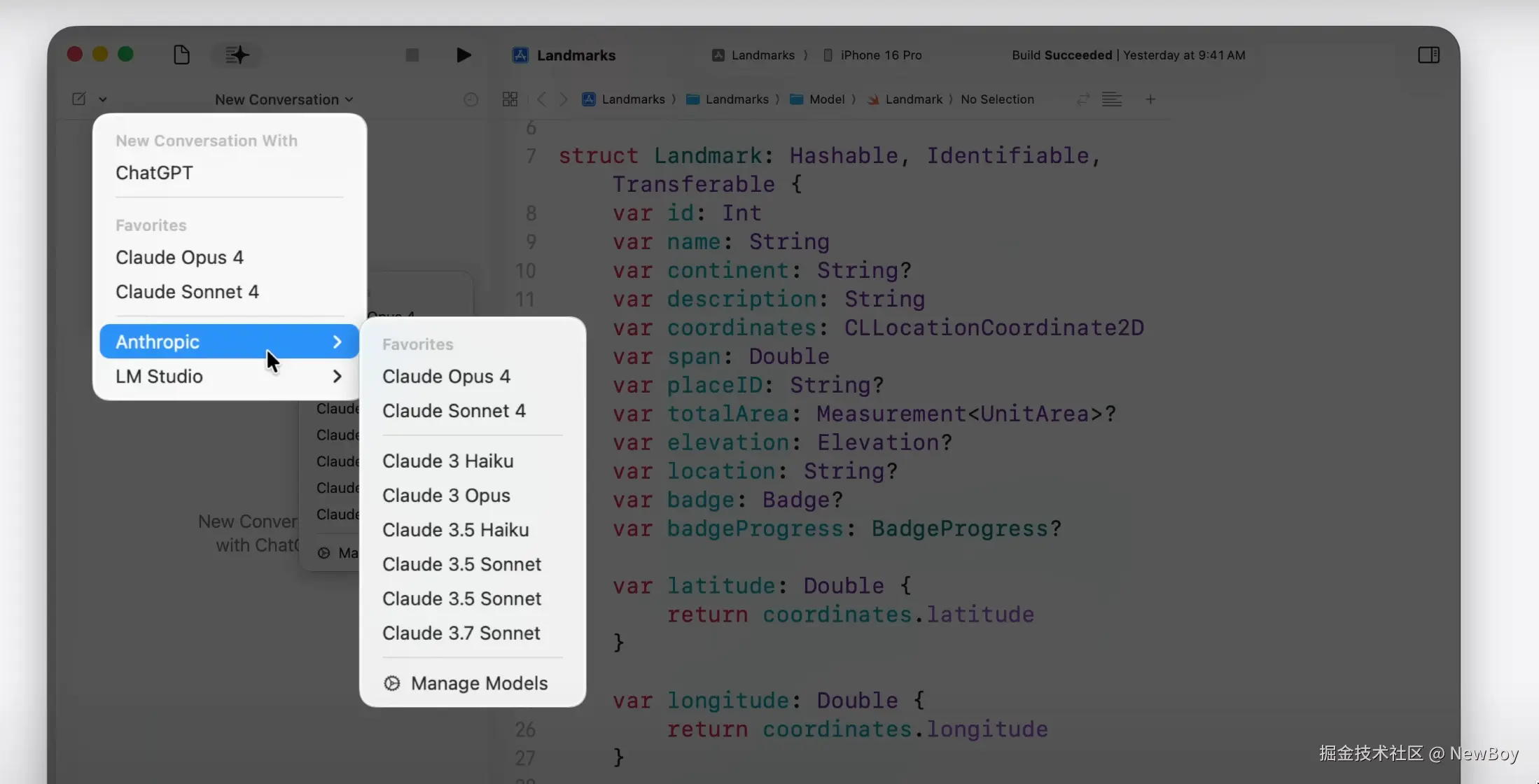
Task: Expand the New Conversation dropdown
Action: click(284, 99)
